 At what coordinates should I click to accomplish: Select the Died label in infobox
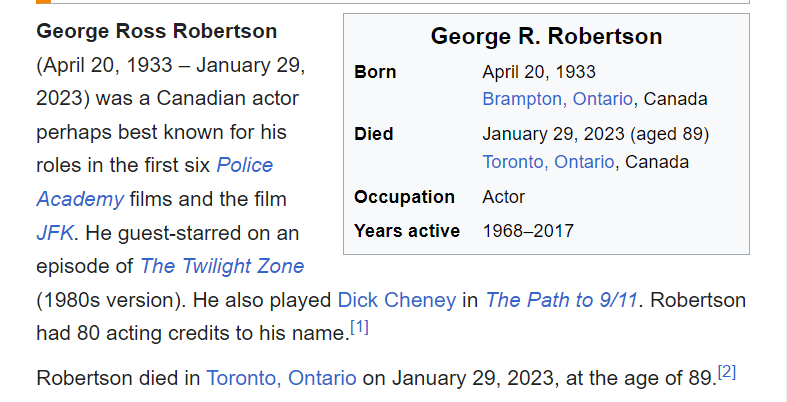374,134
